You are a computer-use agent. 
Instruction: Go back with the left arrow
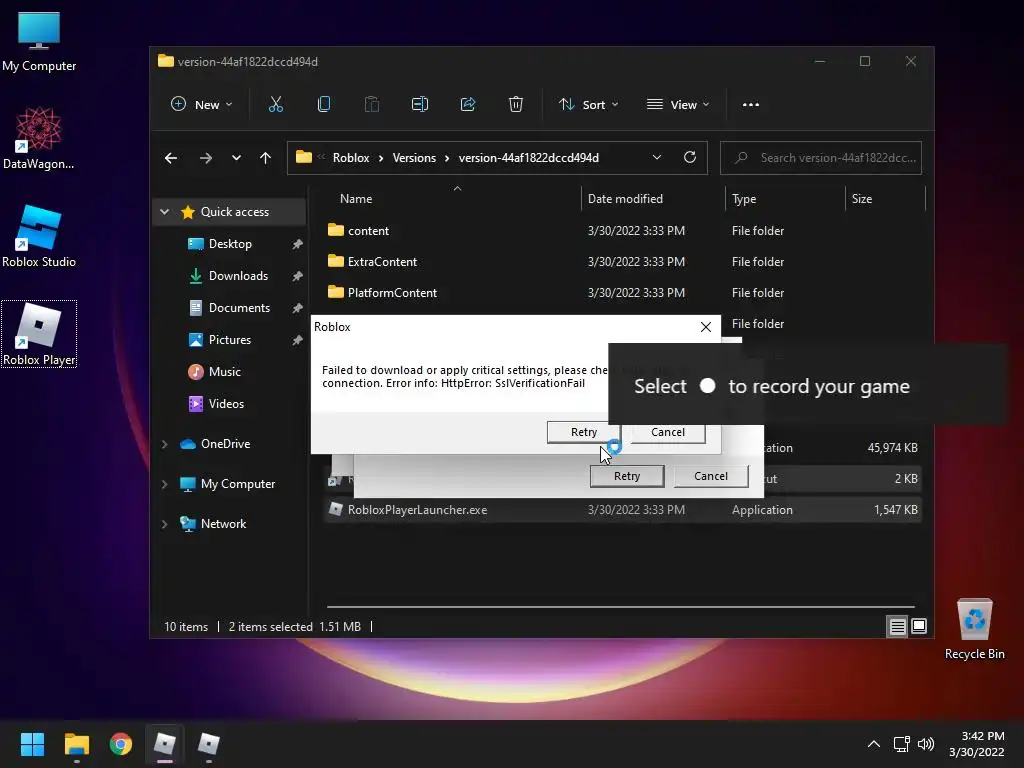point(171,158)
